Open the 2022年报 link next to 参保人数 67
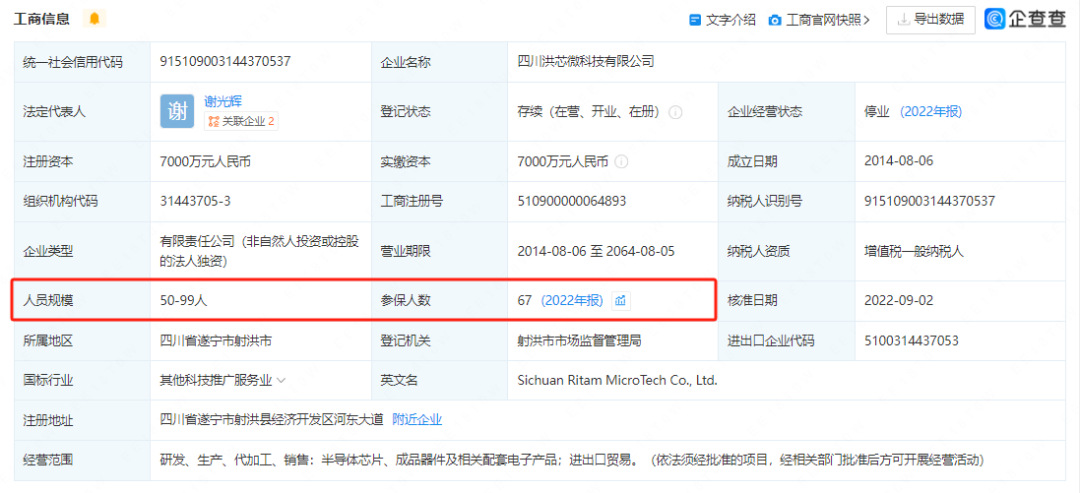 pyautogui.click(x=571, y=300)
